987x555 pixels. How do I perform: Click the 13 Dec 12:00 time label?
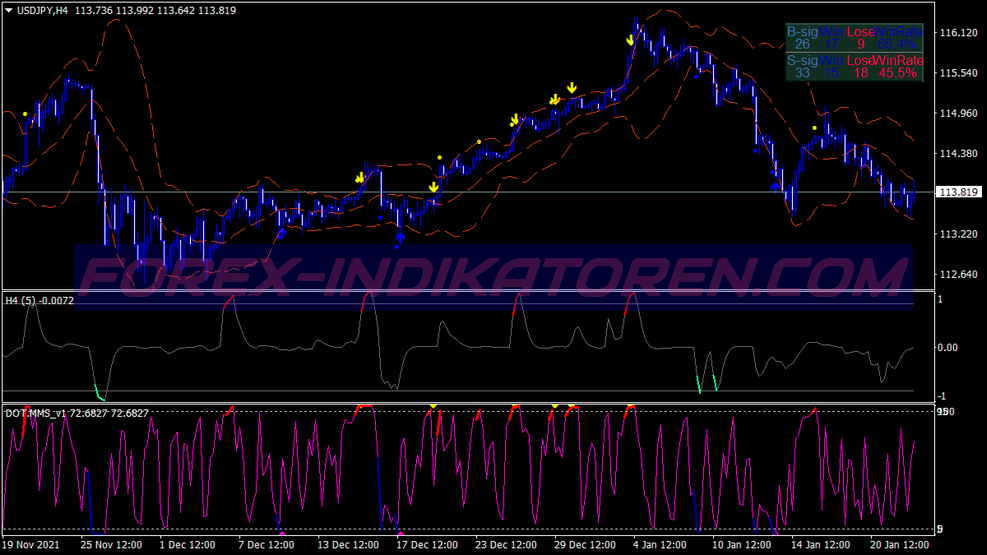click(348, 545)
